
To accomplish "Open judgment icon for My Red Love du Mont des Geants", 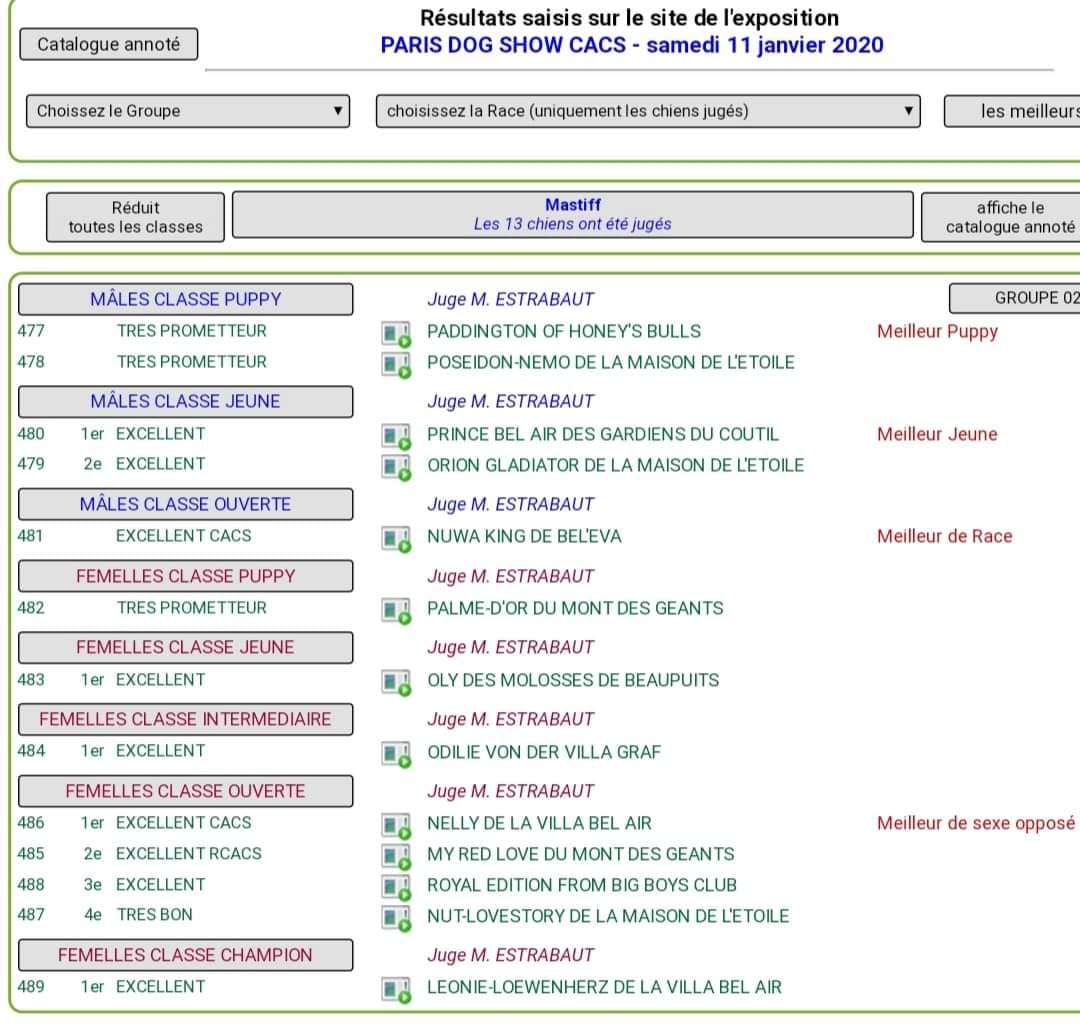I will (396, 856).
